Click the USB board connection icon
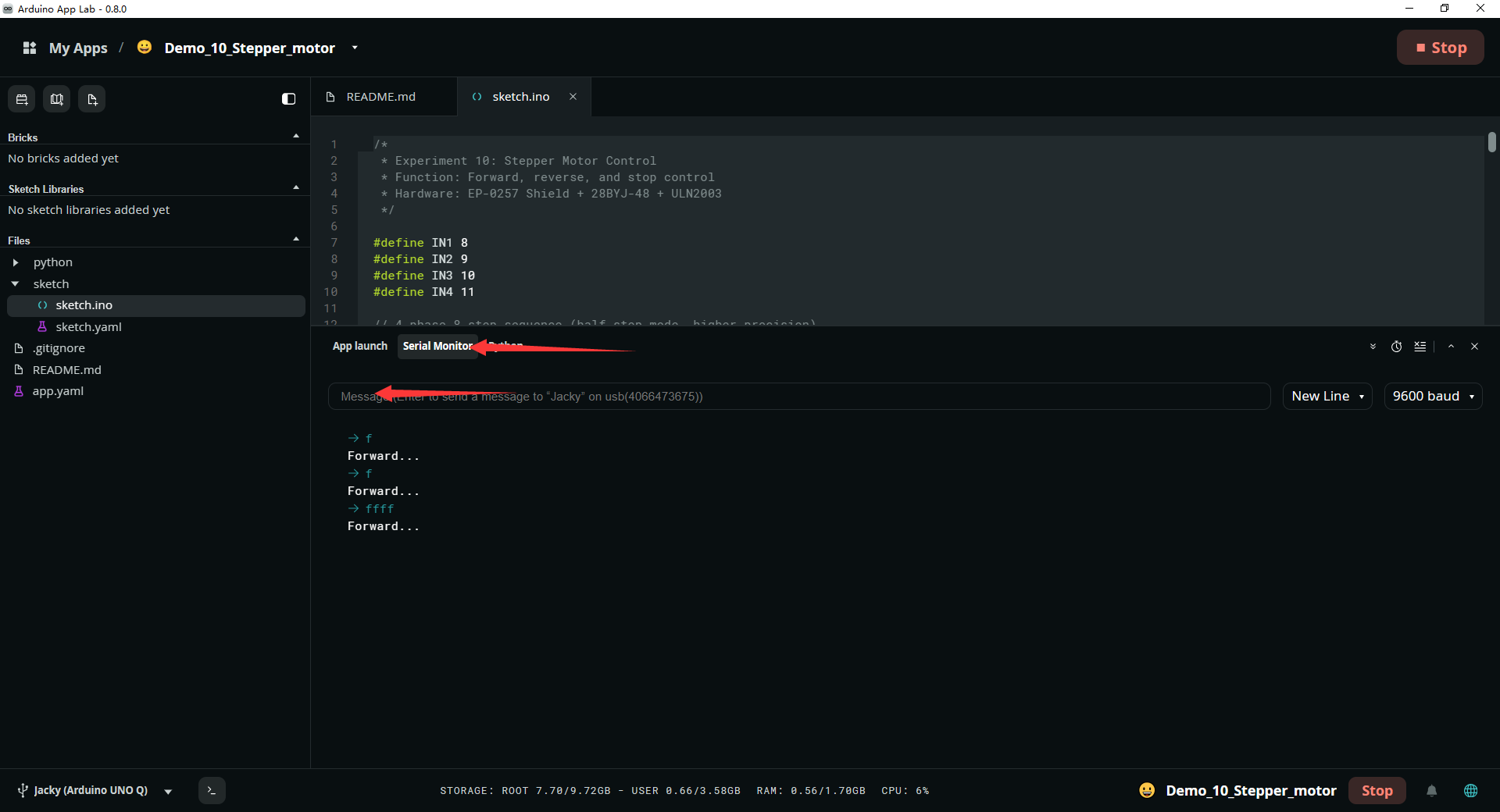The height and width of the screenshot is (812, 1500). point(23,790)
